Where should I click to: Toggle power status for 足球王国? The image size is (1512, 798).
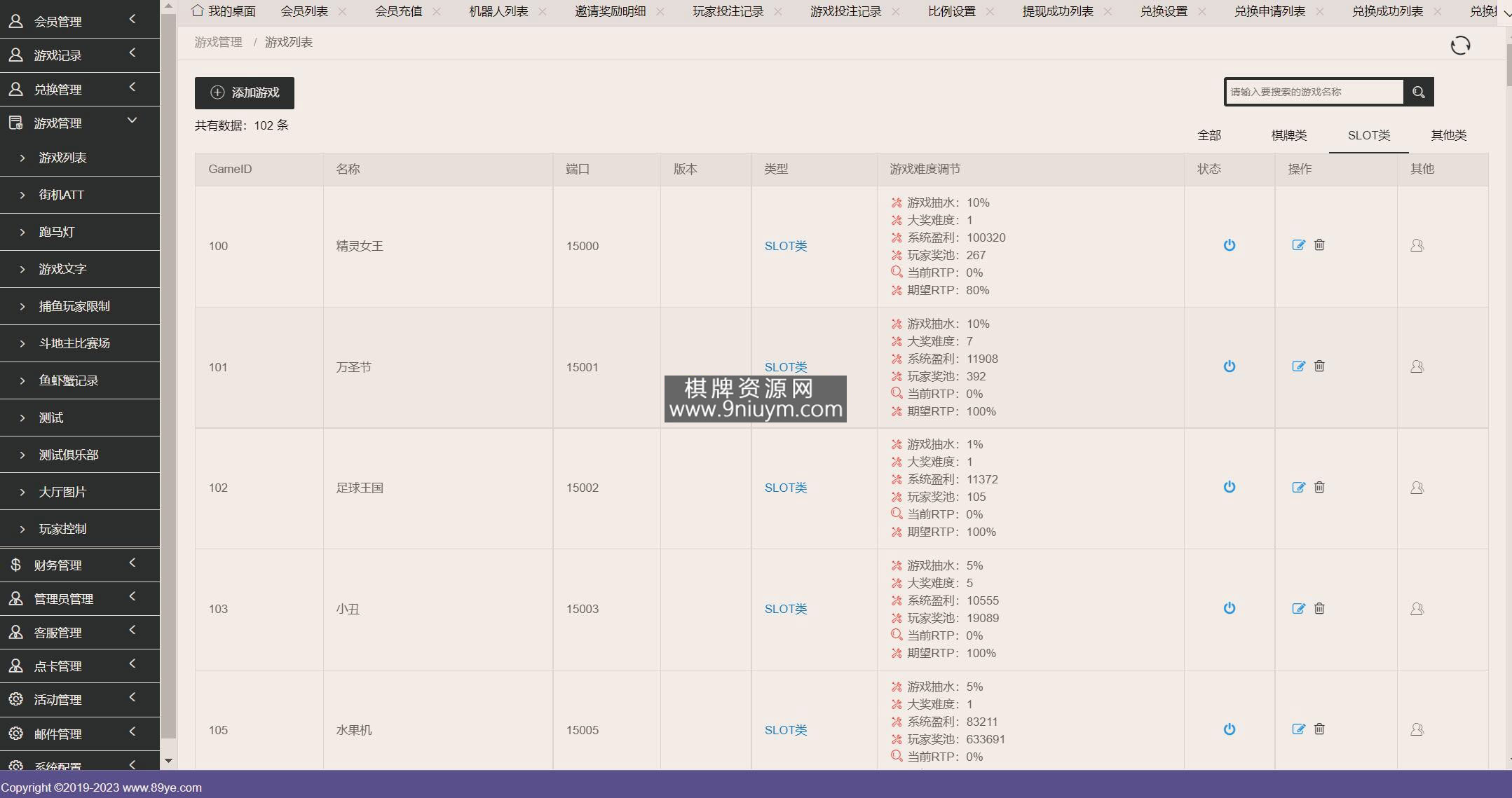1229,487
